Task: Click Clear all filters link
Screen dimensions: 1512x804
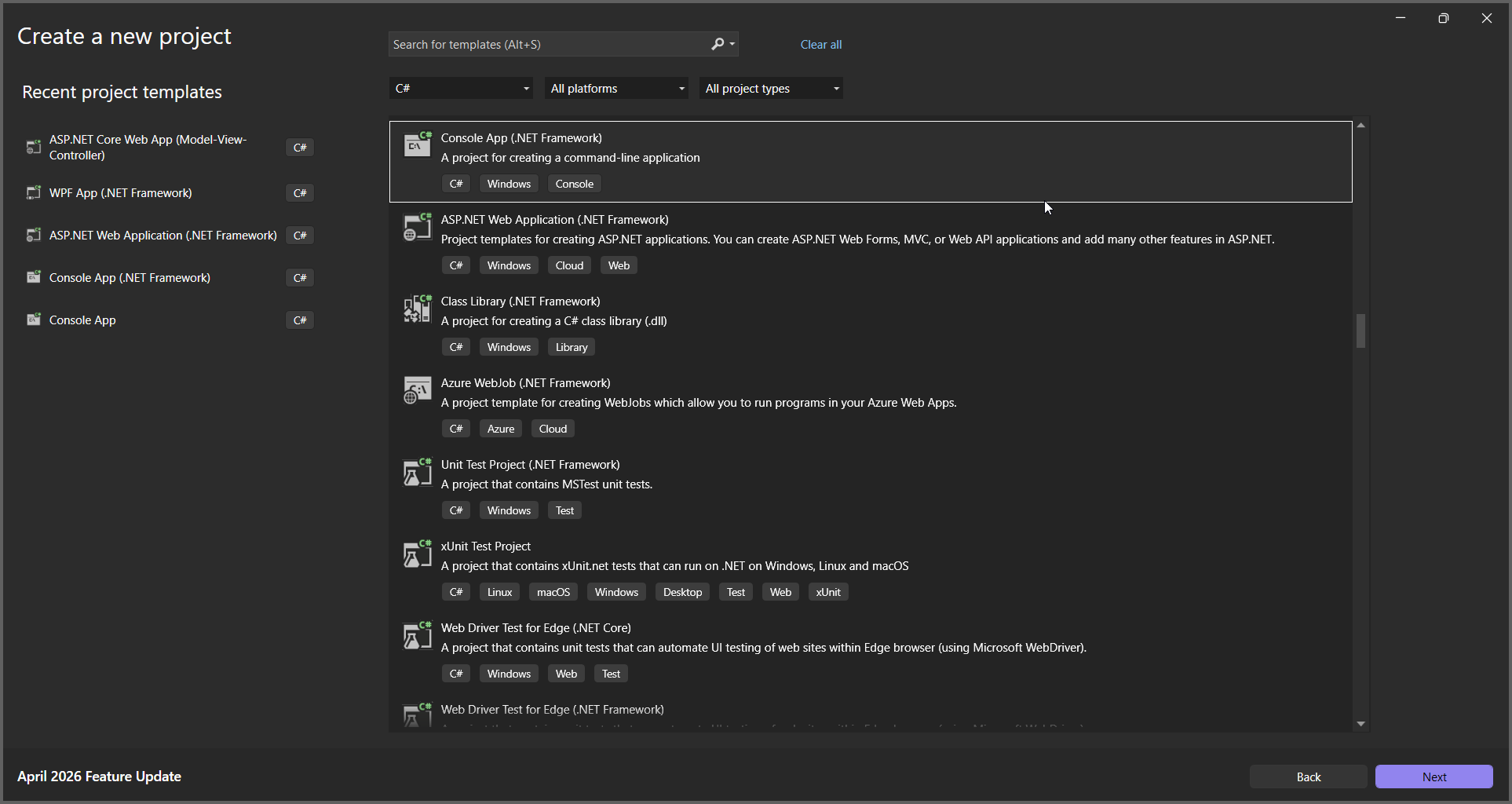Action: pos(820,45)
